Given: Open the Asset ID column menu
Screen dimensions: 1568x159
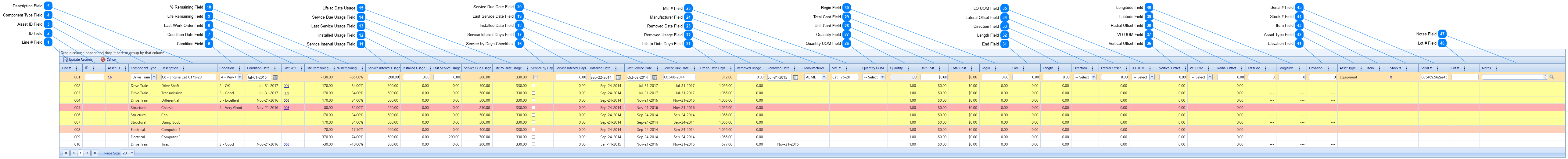Looking at the screenshot, I should click(x=125, y=68).
